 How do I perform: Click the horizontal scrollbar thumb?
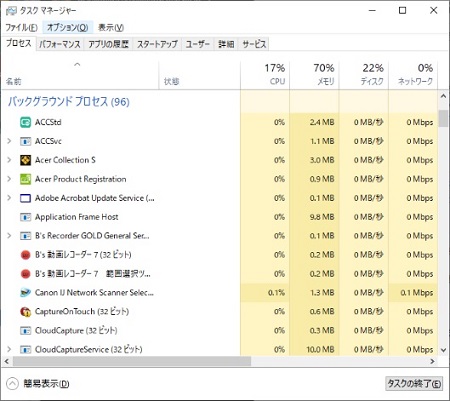coord(132,361)
